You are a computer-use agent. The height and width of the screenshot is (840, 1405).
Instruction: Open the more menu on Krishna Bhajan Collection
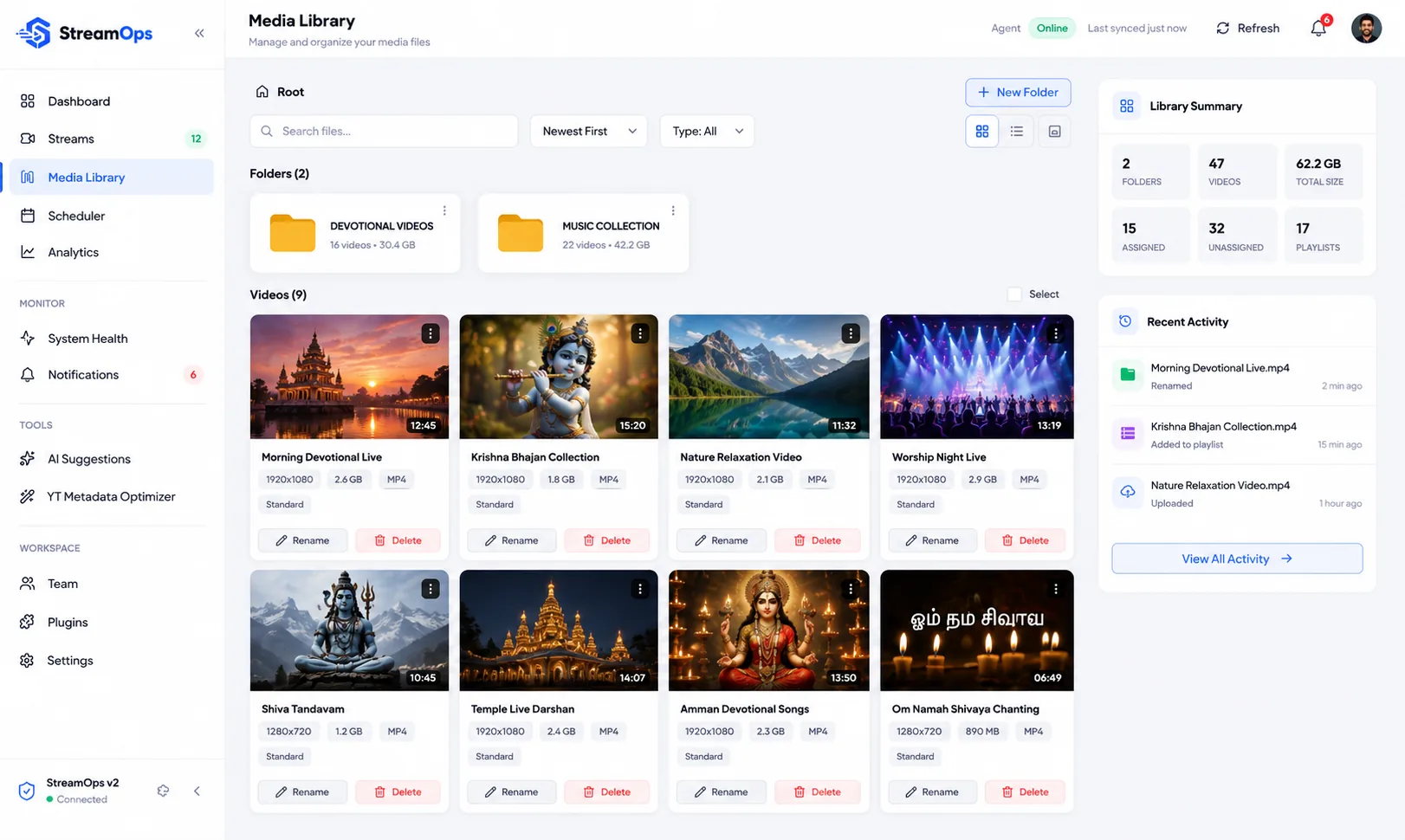(640, 333)
